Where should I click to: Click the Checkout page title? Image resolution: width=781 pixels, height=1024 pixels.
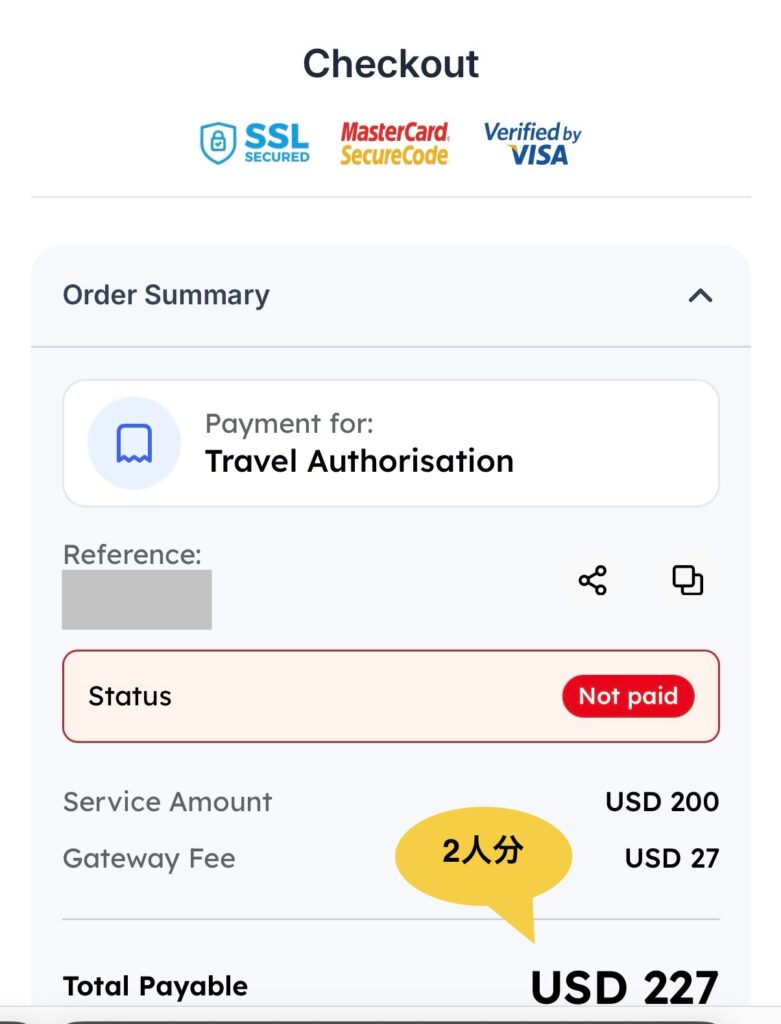(x=391, y=64)
